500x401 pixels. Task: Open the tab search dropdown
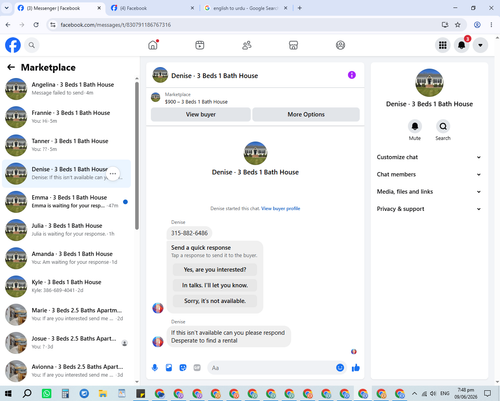tap(6, 8)
